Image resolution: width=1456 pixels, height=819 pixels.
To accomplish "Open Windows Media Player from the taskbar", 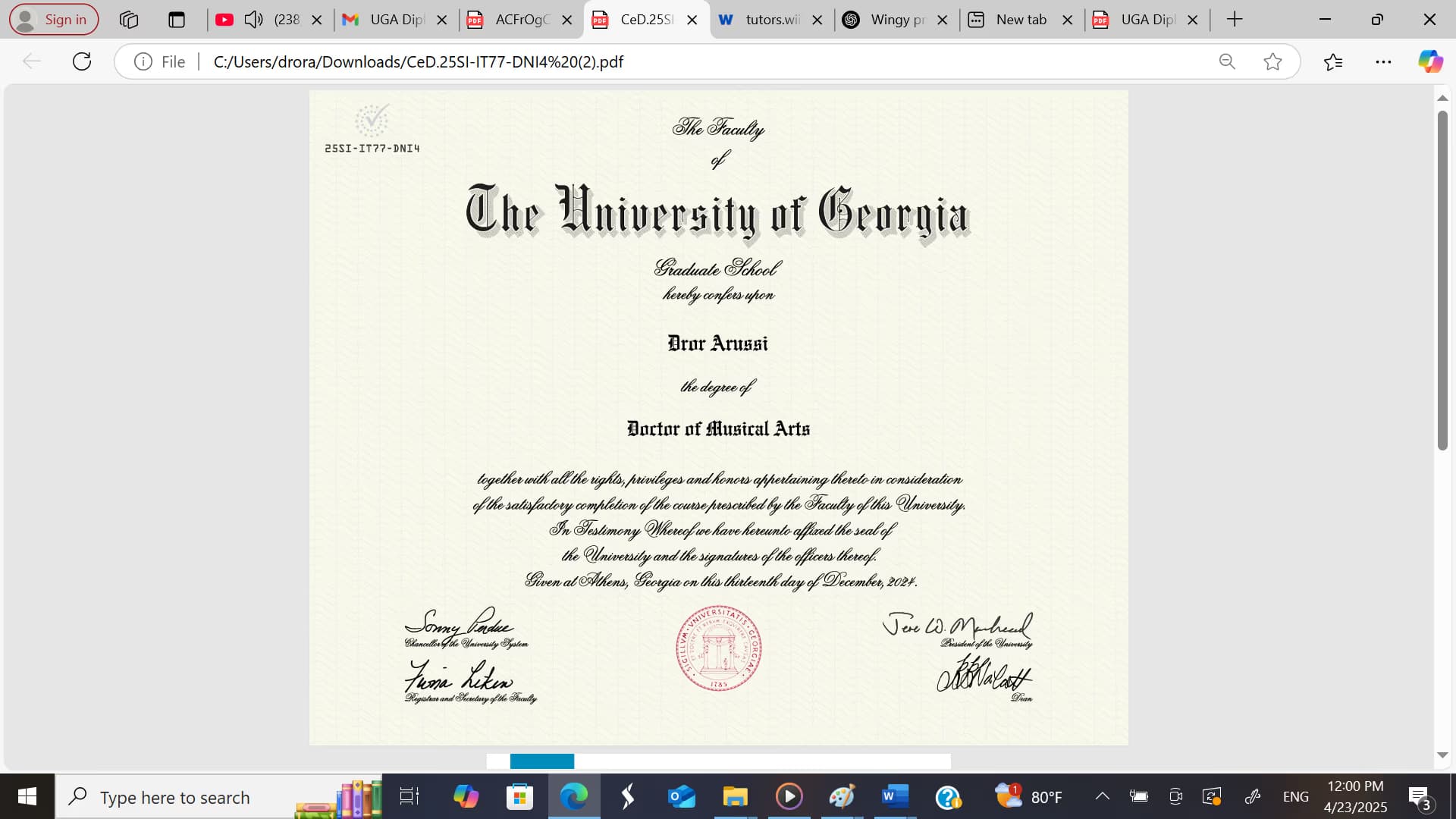I will (790, 796).
